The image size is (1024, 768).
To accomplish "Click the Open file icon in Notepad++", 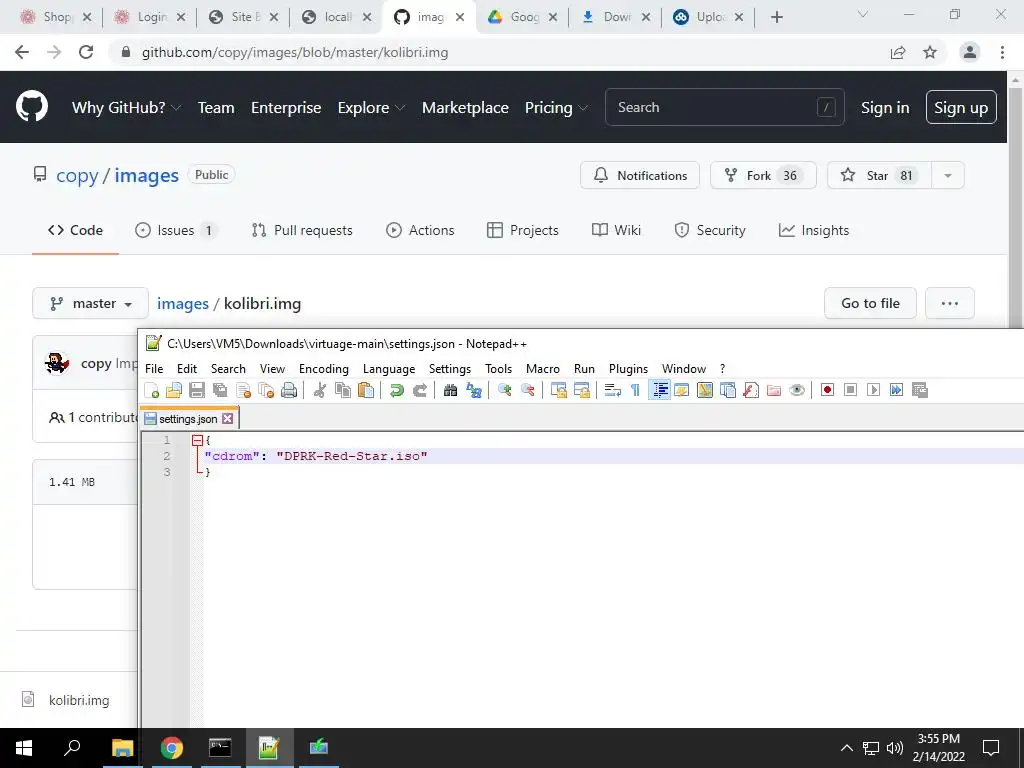I will pyautogui.click(x=174, y=391).
